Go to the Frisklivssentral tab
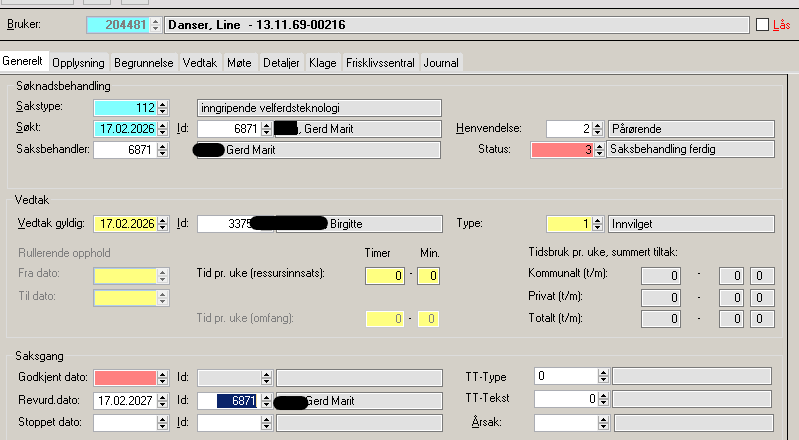The height and width of the screenshot is (440, 799). 381,62
